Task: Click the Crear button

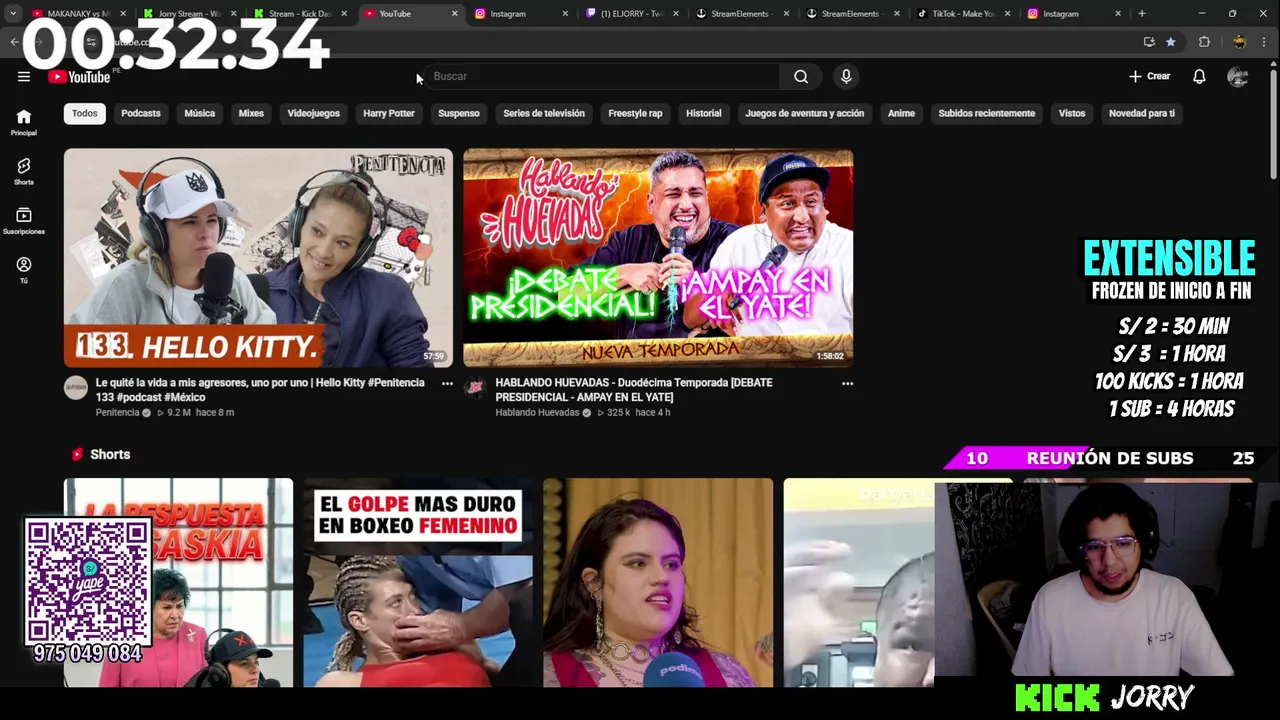Action: [1149, 76]
